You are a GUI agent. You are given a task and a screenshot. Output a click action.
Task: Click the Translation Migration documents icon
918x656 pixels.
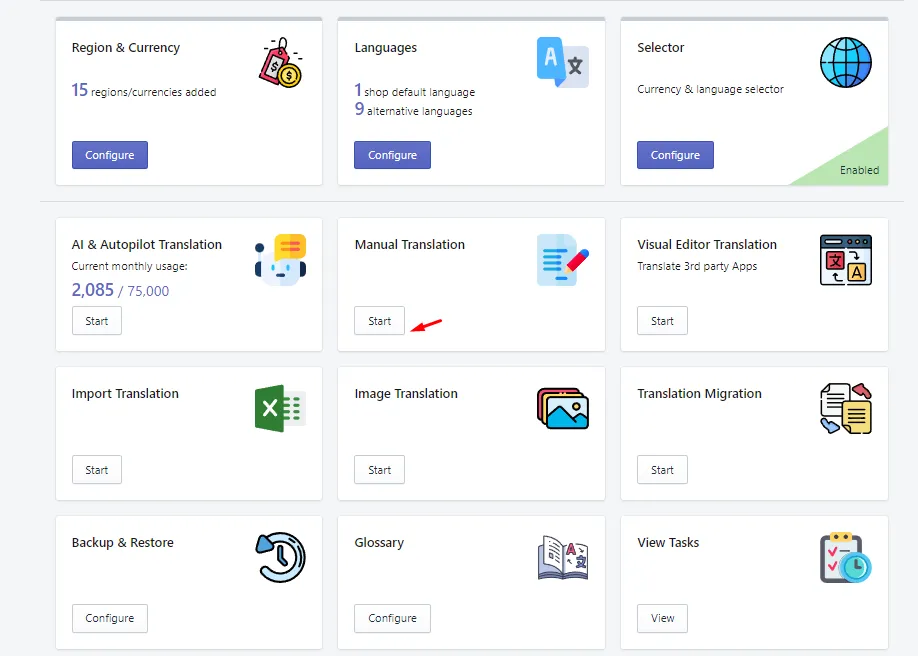(845, 408)
